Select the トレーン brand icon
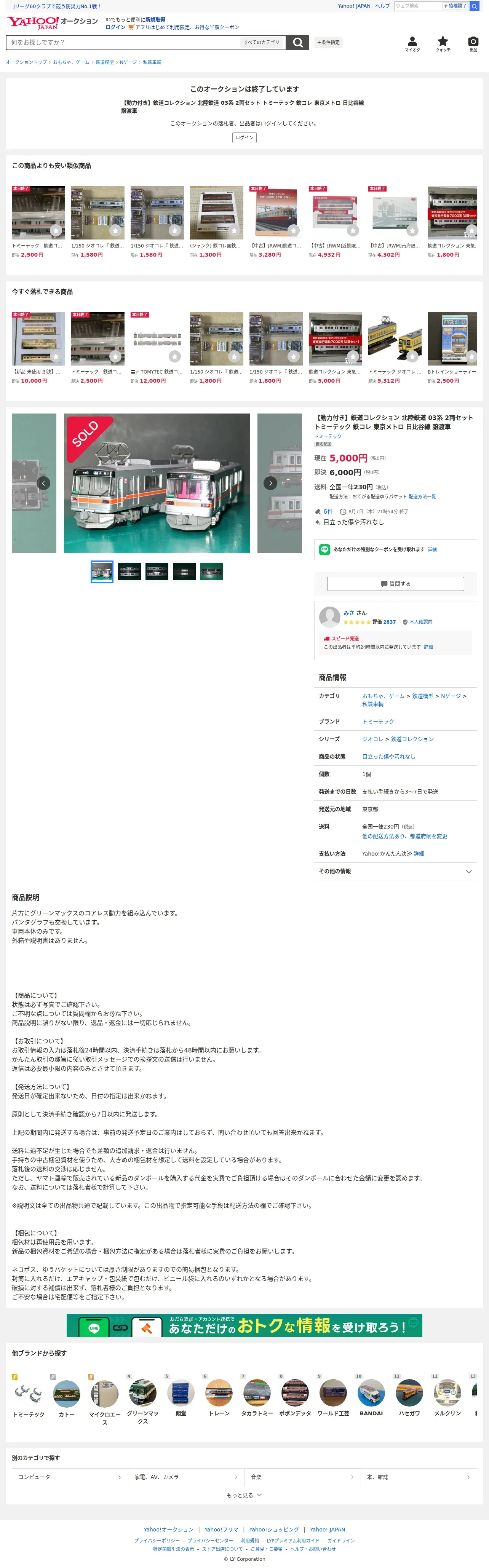 (x=219, y=1393)
